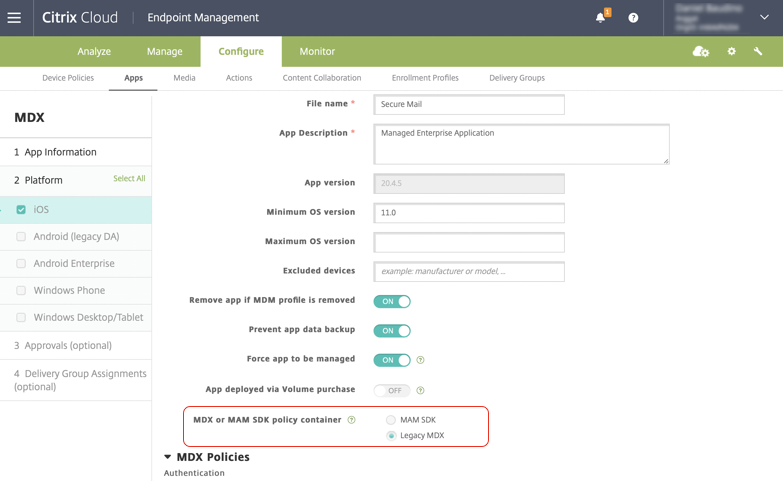Open the Media sub-tab

pyautogui.click(x=184, y=78)
